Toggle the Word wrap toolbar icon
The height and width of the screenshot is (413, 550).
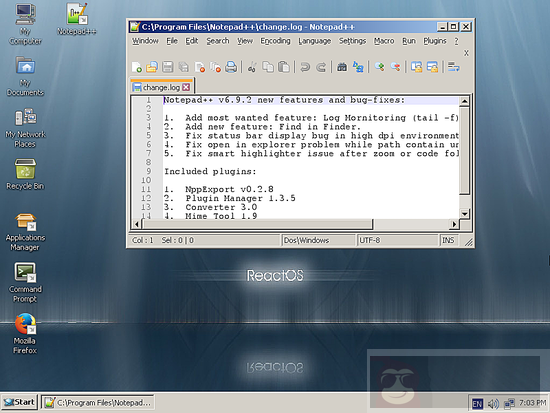pyautogui.click(x=453, y=67)
